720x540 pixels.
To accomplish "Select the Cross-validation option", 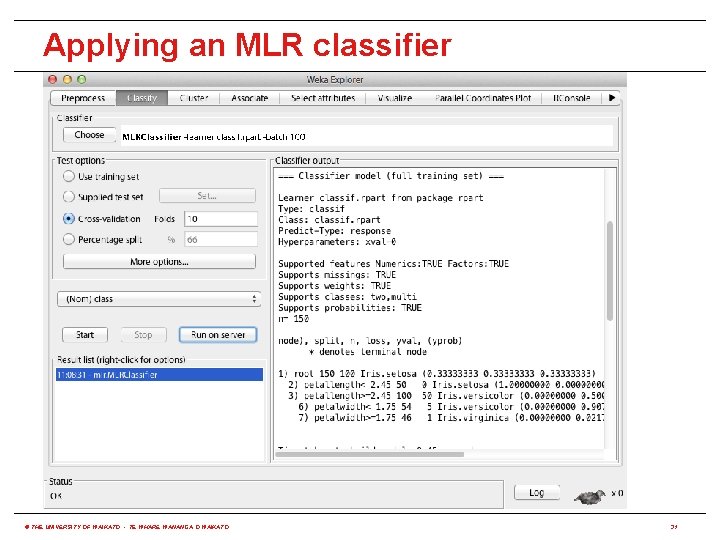I will coord(101,219).
